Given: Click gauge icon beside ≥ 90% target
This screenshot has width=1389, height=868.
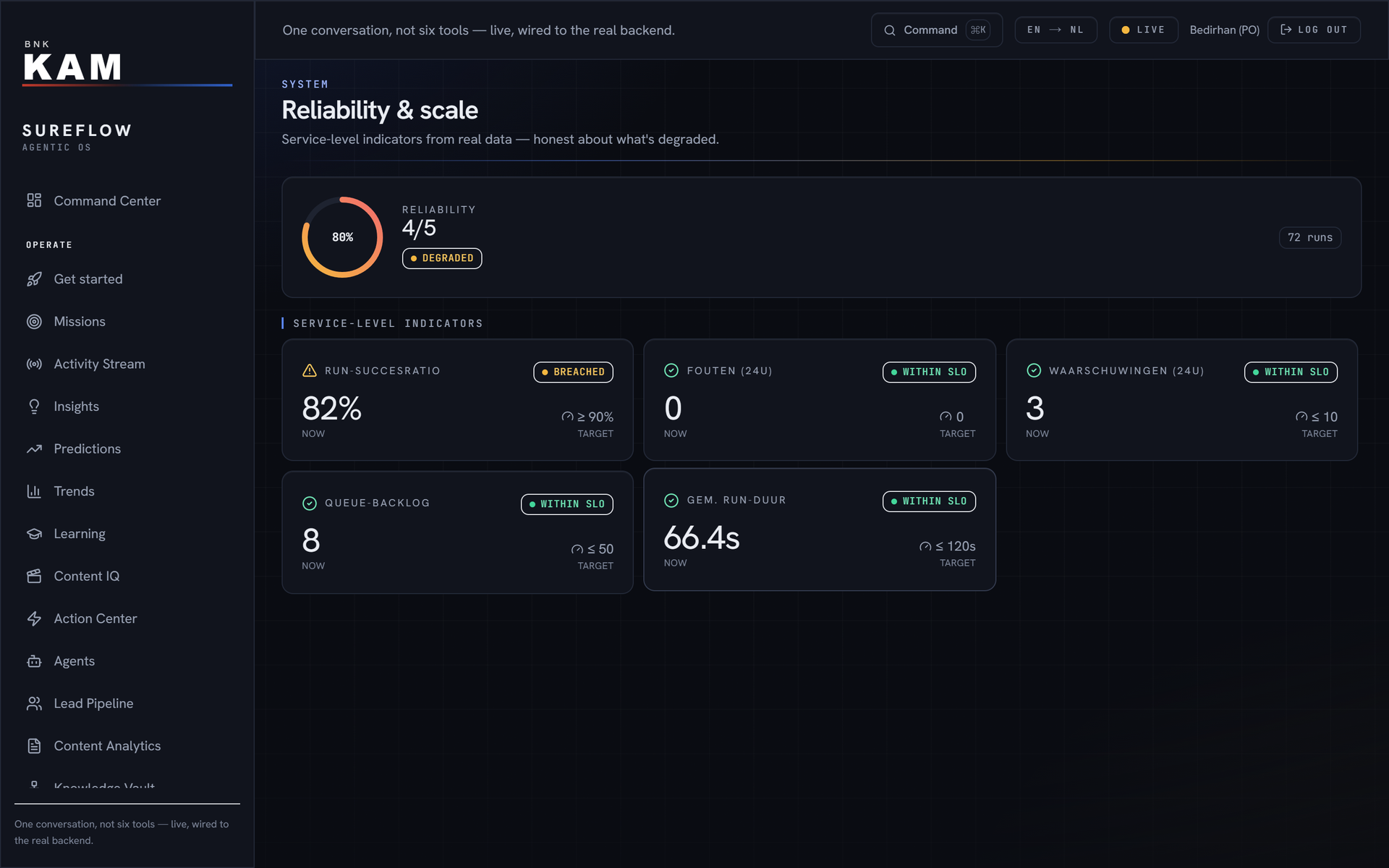Looking at the screenshot, I should pos(568,417).
